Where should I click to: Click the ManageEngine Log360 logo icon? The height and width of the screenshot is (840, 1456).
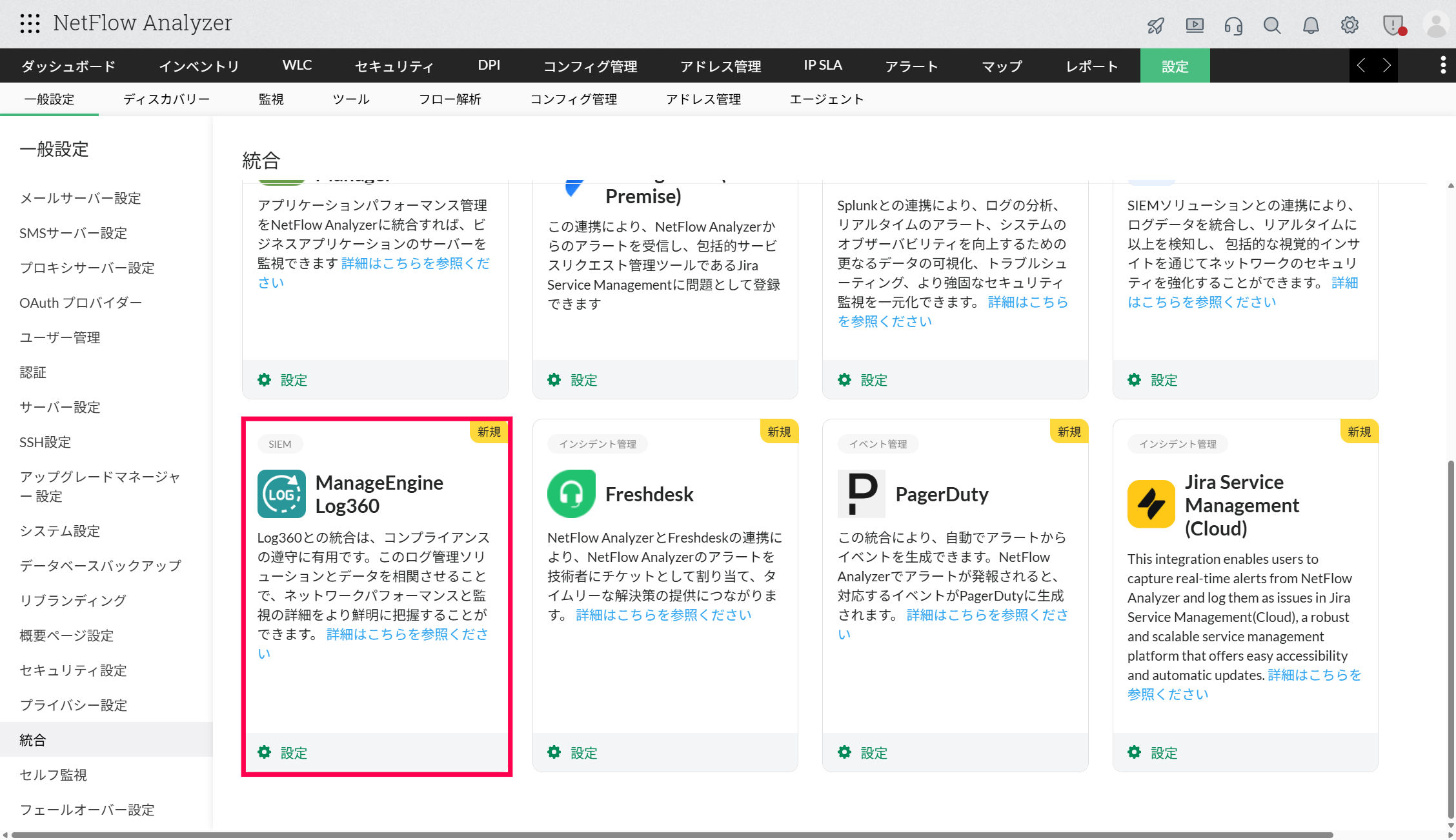pyautogui.click(x=281, y=494)
